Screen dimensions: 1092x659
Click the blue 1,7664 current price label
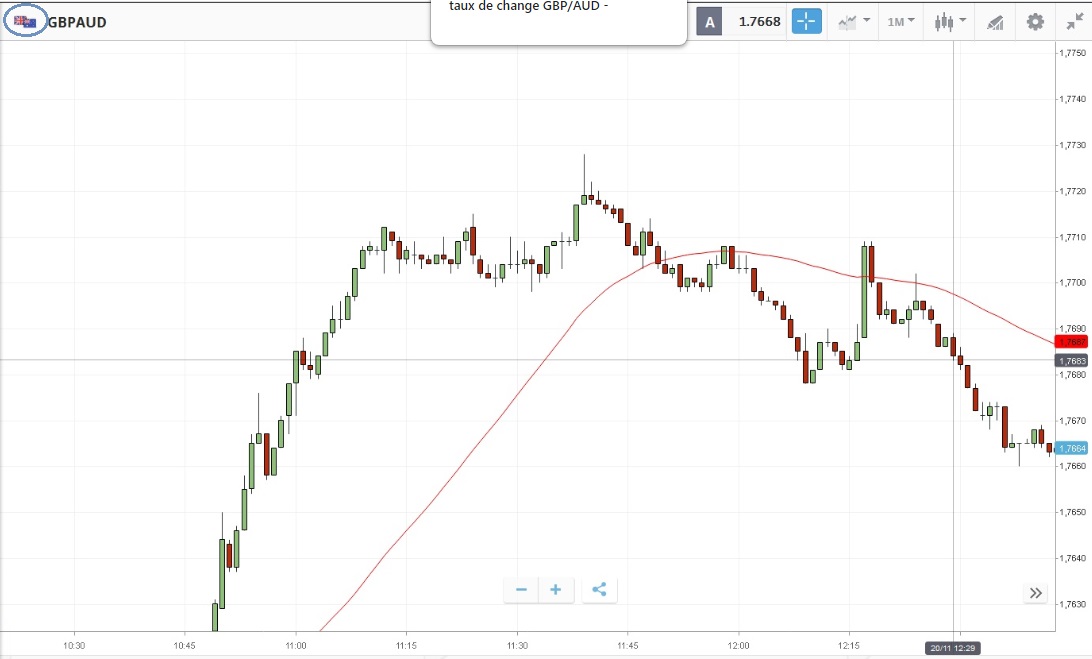(x=1073, y=448)
